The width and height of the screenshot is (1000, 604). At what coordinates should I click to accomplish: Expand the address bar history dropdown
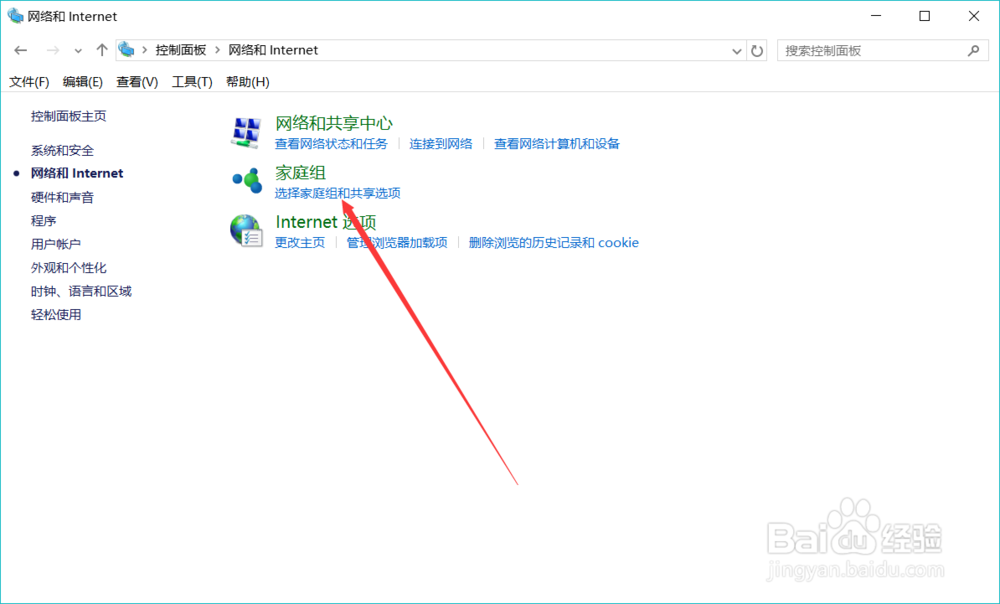pos(736,50)
